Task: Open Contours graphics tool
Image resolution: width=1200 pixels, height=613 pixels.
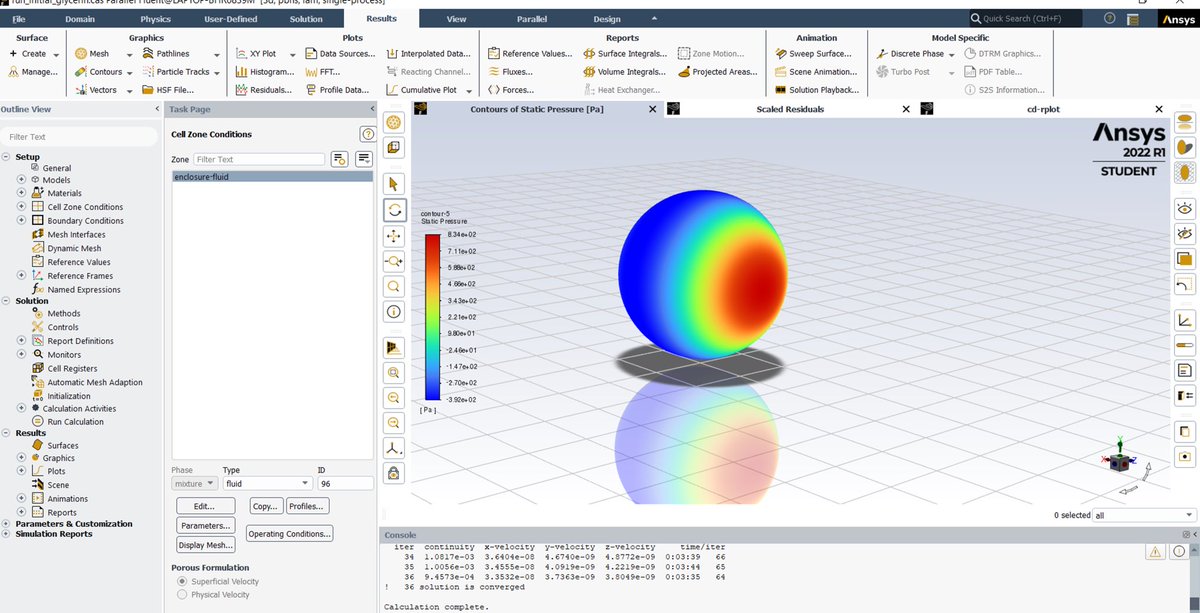Action: tap(98, 72)
